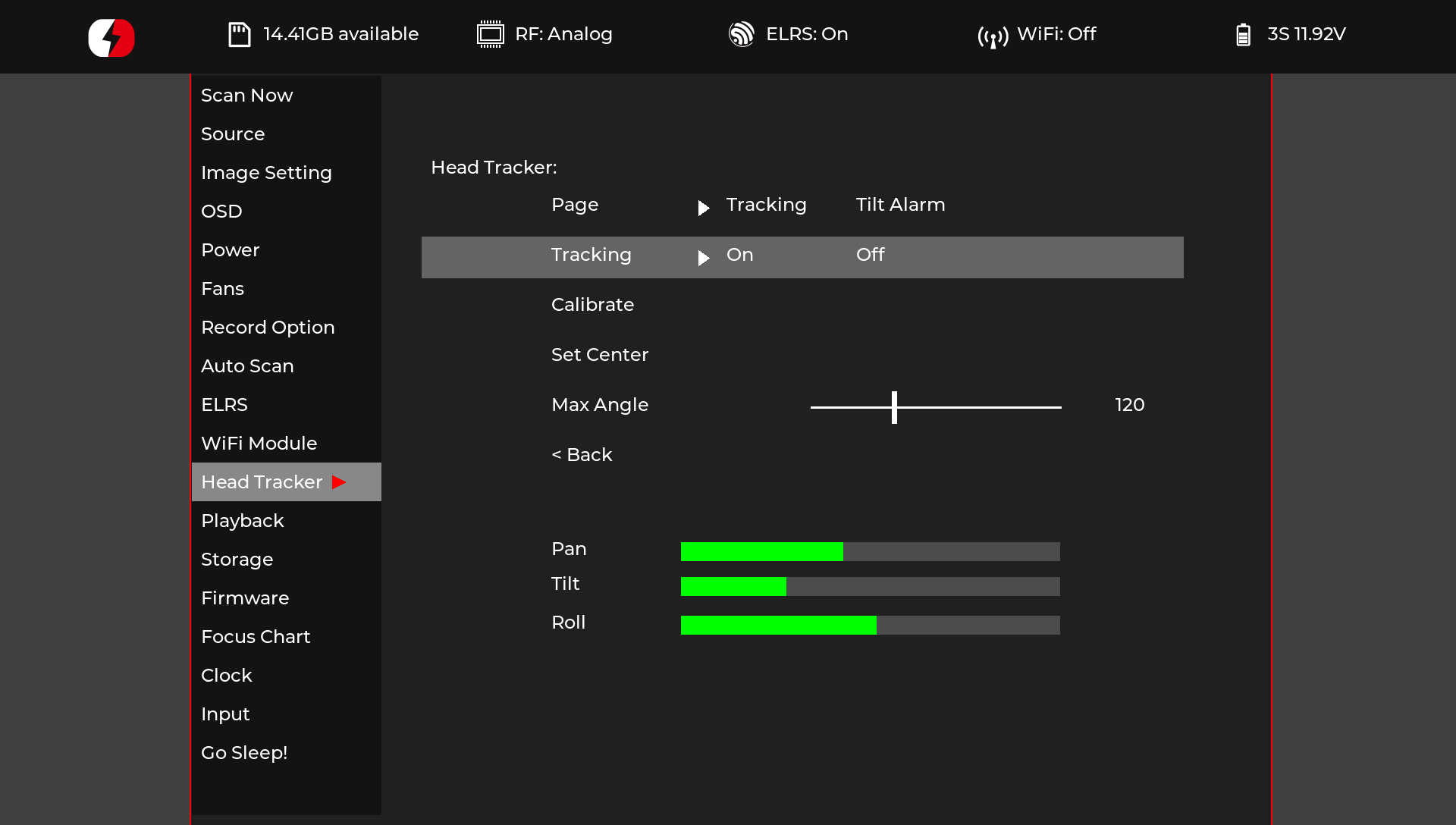Go back with the < Back link
This screenshot has width=1456, height=825.
tap(582, 455)
